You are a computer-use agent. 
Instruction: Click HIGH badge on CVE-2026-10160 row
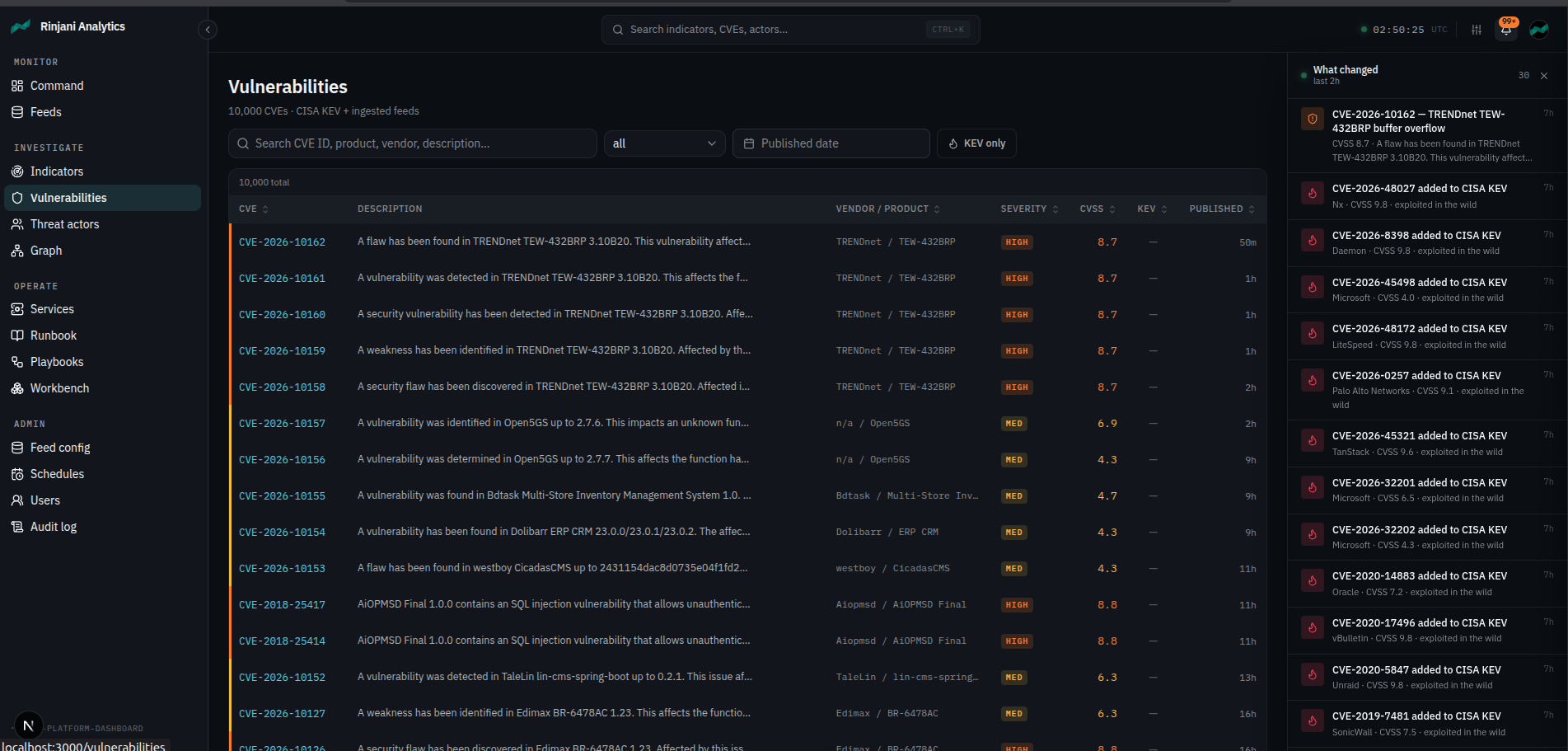click(1017, 315)
